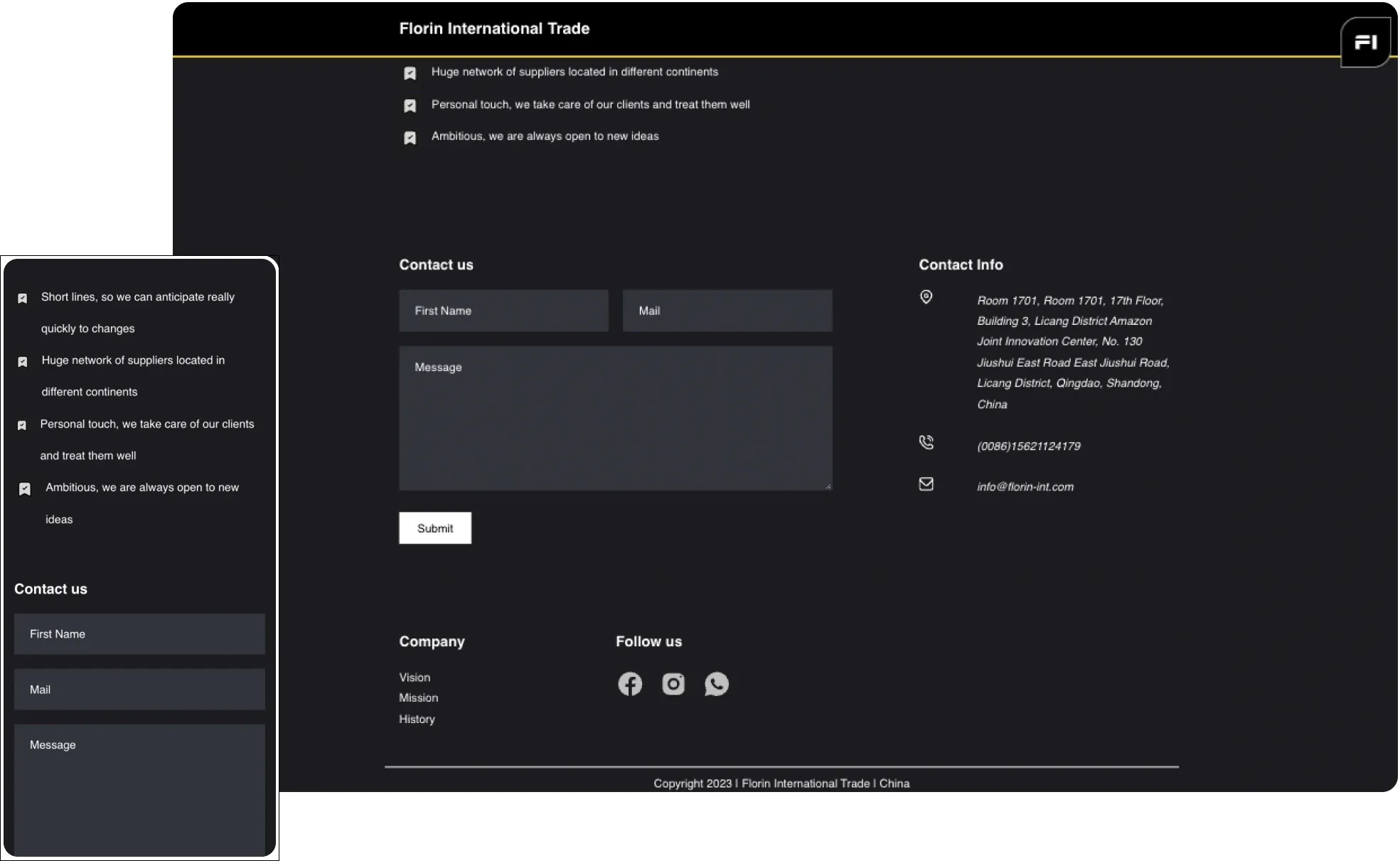
Task: Click 'Ambitious, we are always open' desktop line
Action: click(x=545, y=136)
